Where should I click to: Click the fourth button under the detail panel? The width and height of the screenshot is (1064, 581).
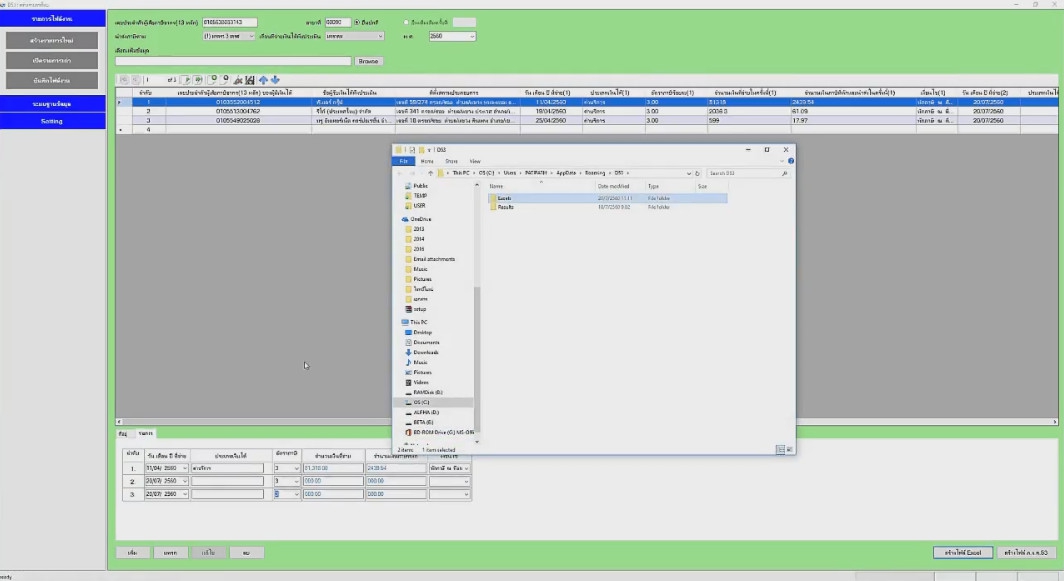(x=246, y=552)
